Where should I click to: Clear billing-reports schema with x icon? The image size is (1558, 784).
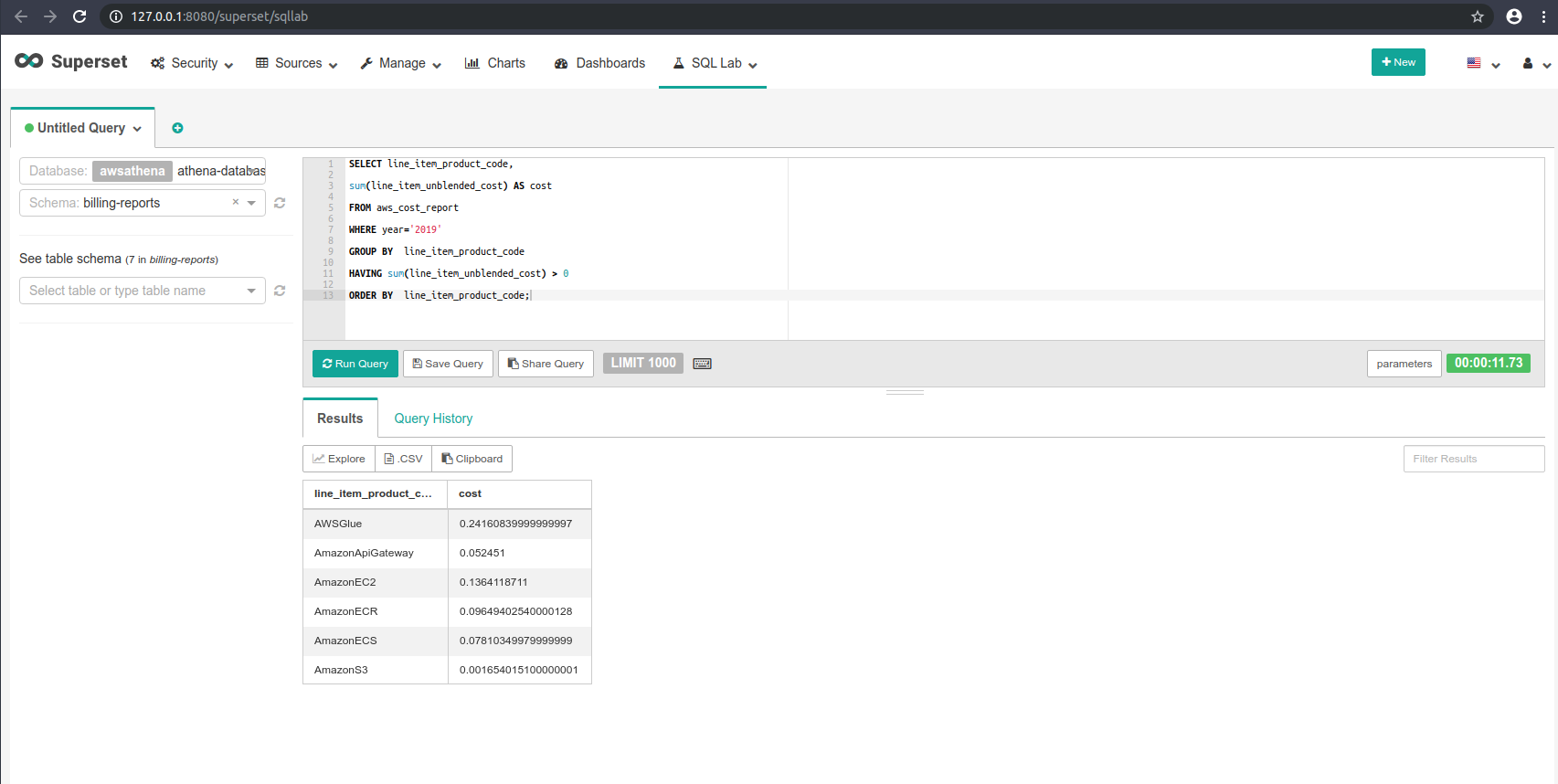(x=236, y=202)
